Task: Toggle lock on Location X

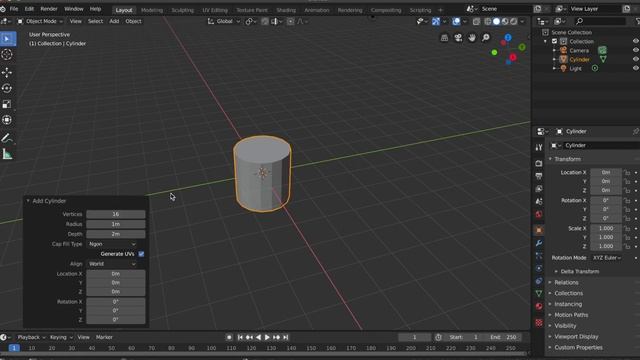Action: pyautogui.click(x=627, y=172)
